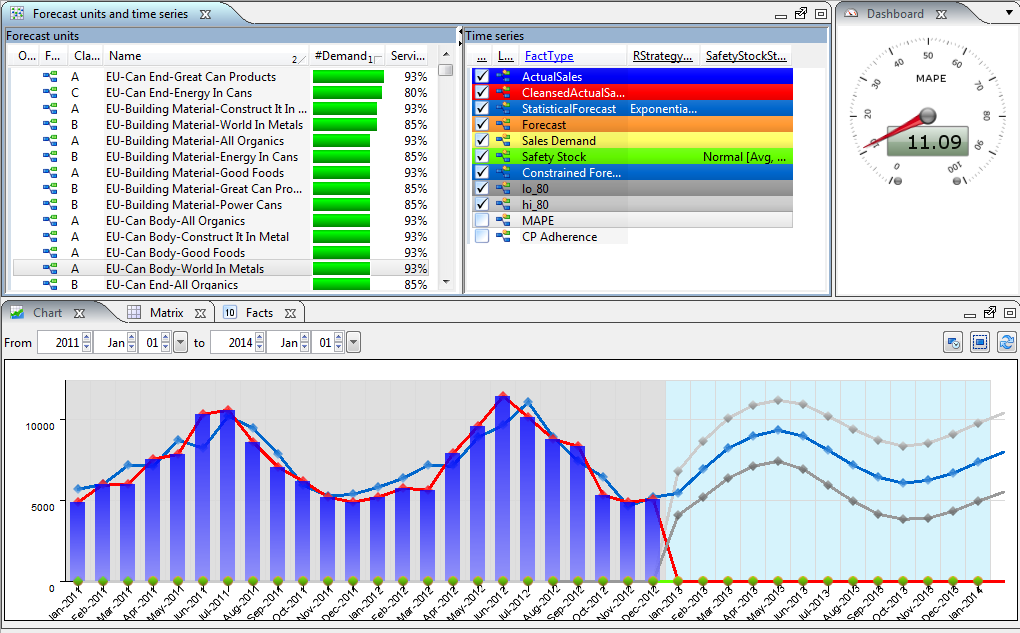Sort forecast units by Name column

coord(207,56)
